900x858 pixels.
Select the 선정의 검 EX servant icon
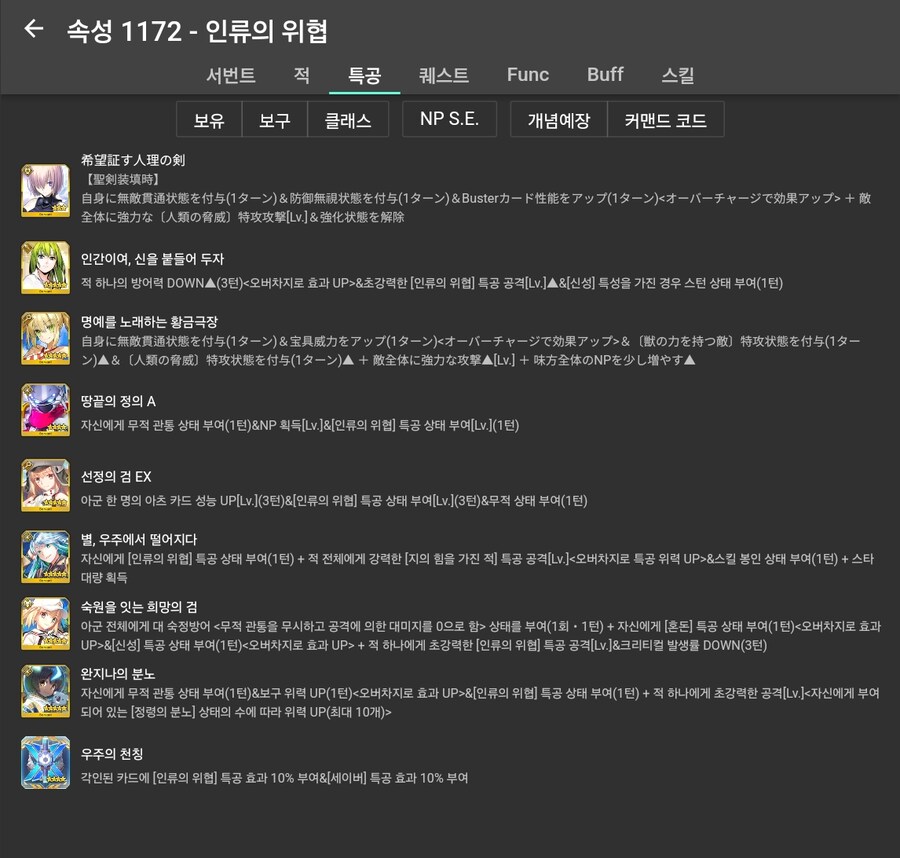(45, 485)
